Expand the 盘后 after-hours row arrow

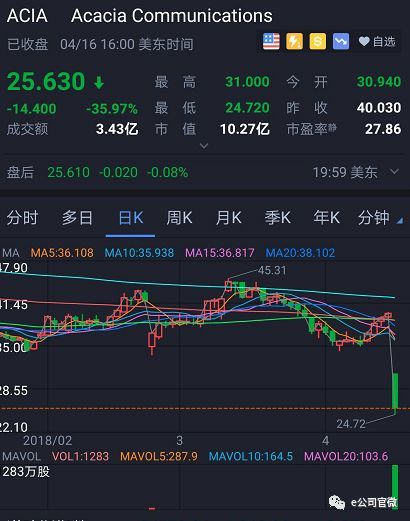click(394, 172)
